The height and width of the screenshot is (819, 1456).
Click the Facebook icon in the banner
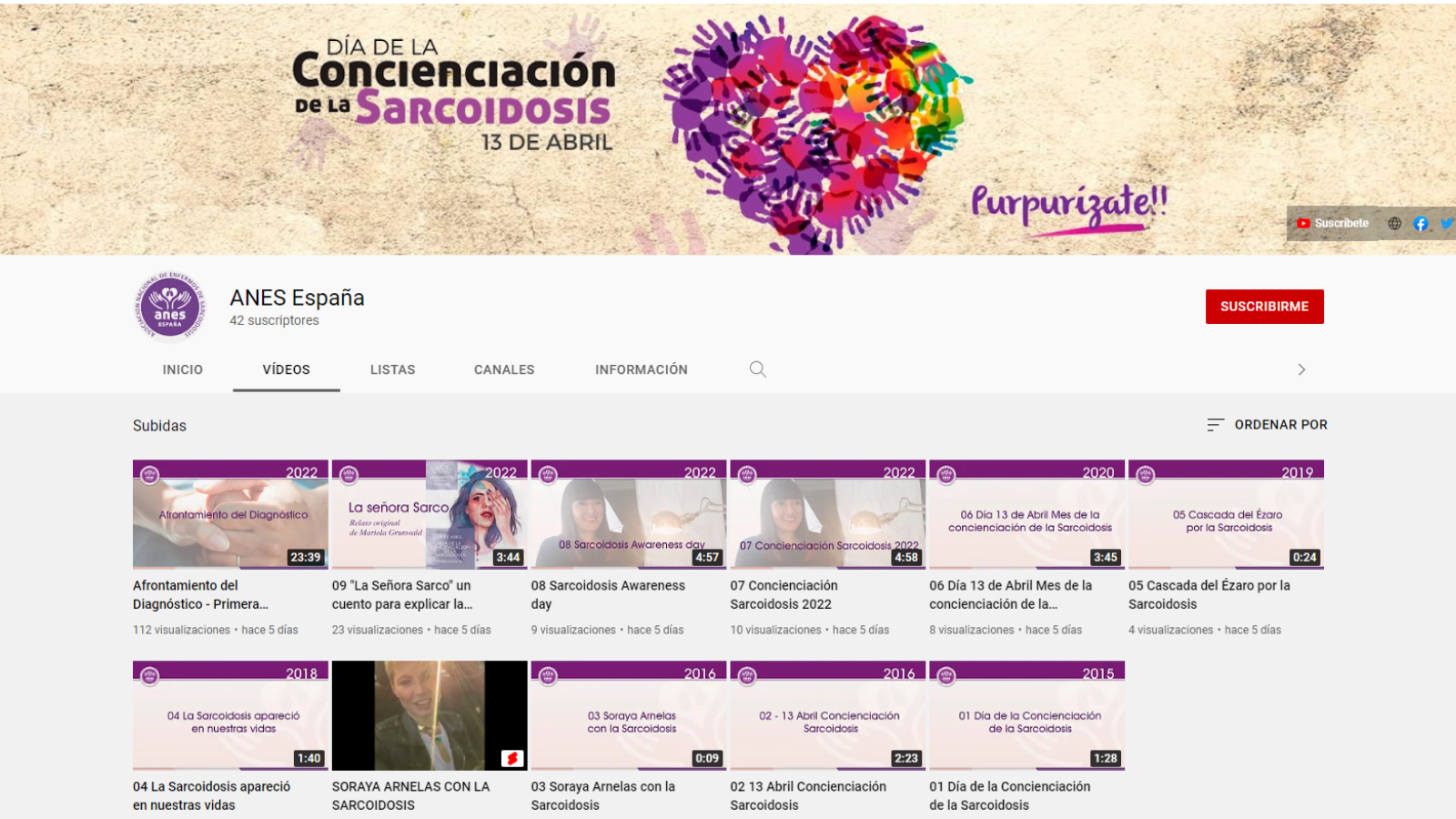(x=1421, y=223)
